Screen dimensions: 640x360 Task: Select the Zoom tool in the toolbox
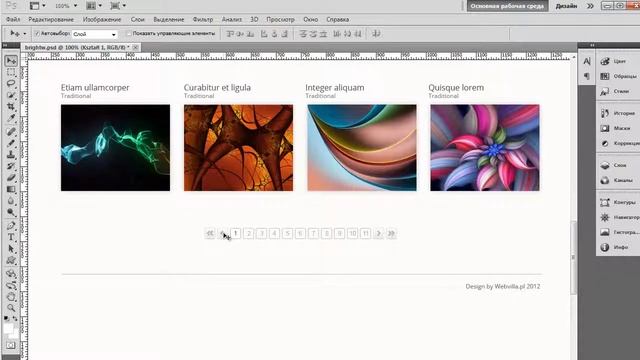point(11,308)
